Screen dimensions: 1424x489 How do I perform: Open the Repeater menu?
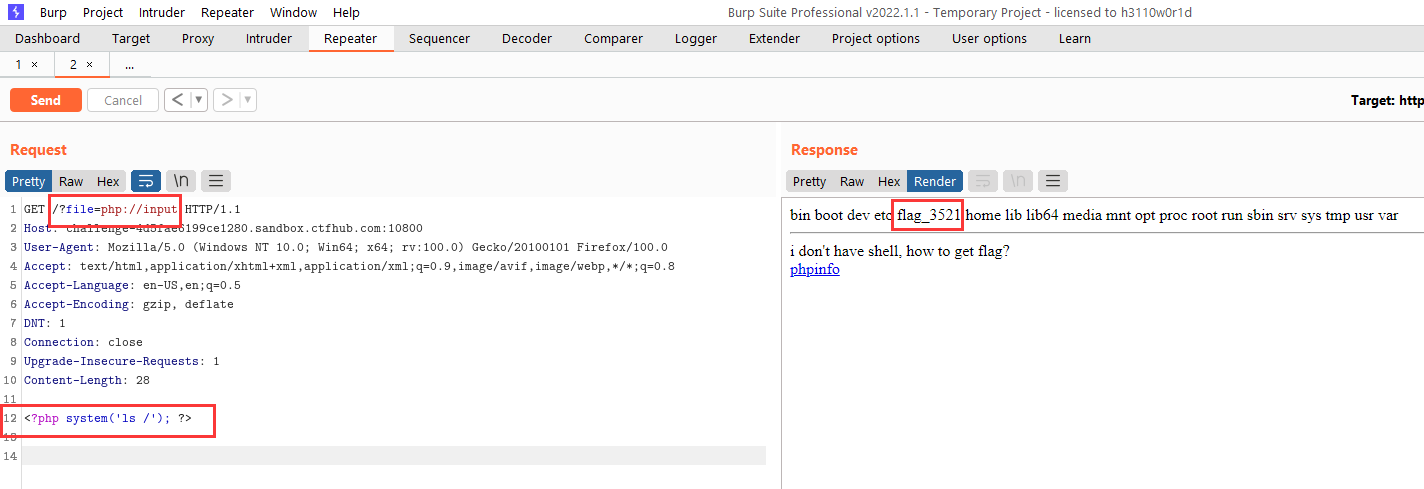227,12
